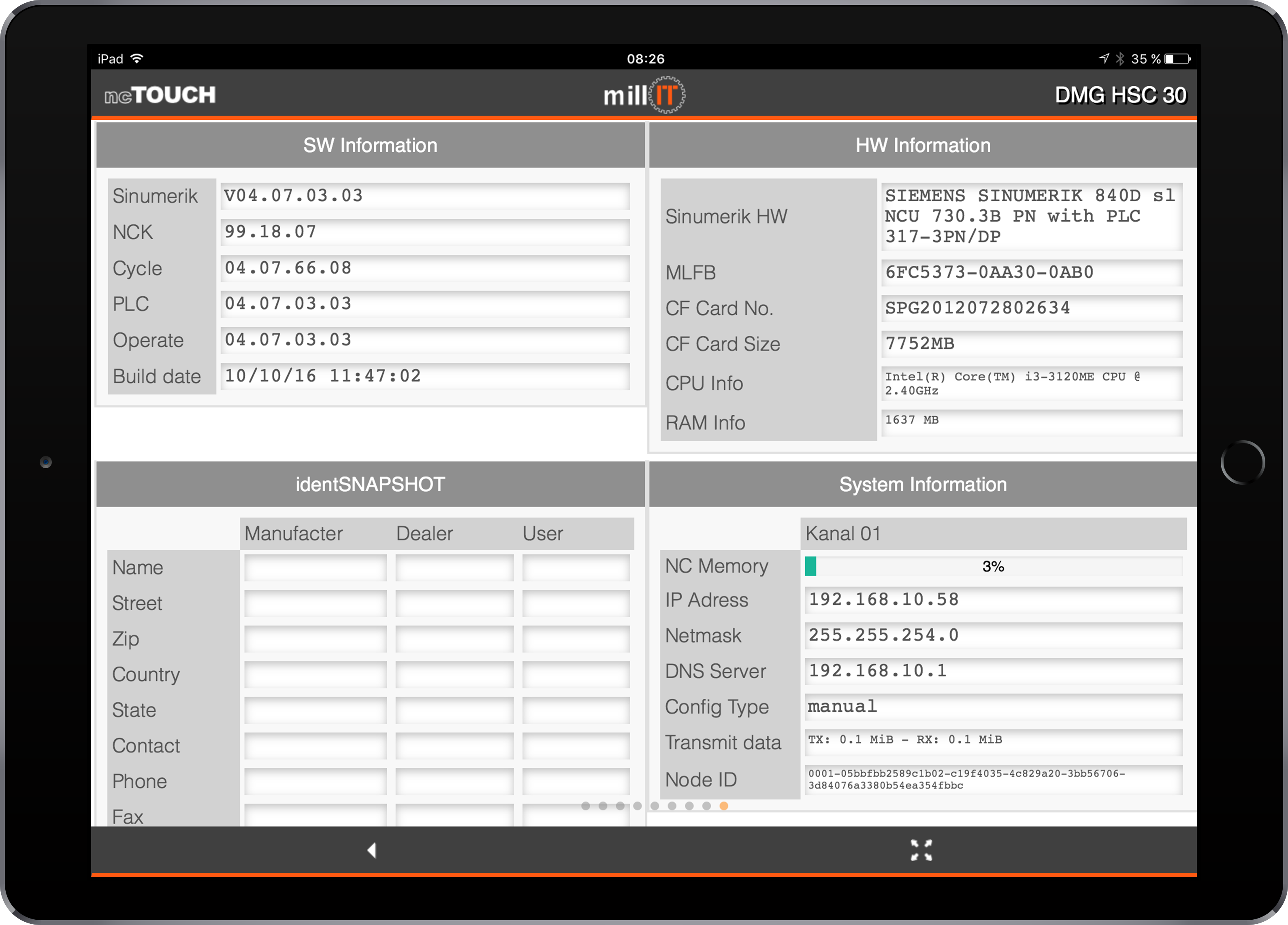Tap Dealer Contact input field
Image resolution: width=1288 pixels, height=925 pixels.
click(x=454, y=746)
